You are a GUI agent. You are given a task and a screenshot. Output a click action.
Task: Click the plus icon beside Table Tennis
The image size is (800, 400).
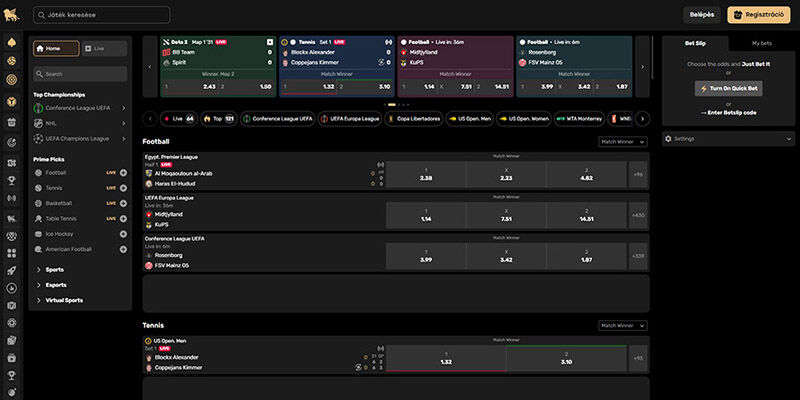point(123,218)
